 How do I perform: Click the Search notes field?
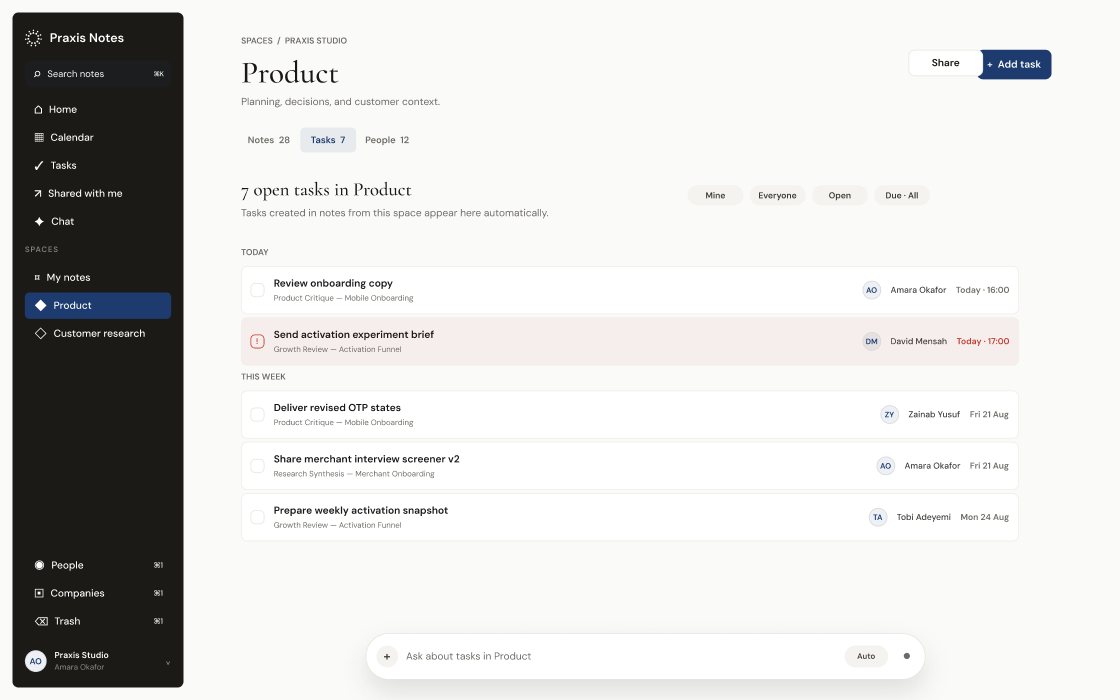[x=98, y=74]
